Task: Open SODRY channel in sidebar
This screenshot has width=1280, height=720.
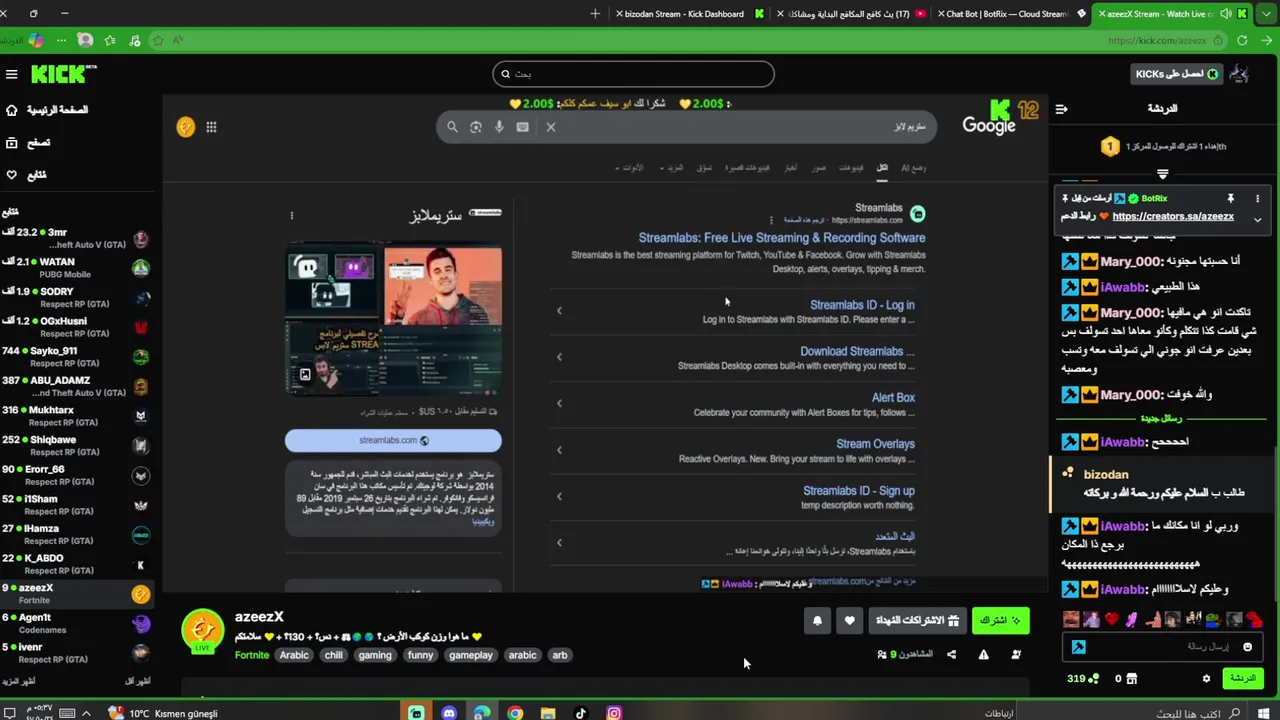Action: (x=75, y=298)
